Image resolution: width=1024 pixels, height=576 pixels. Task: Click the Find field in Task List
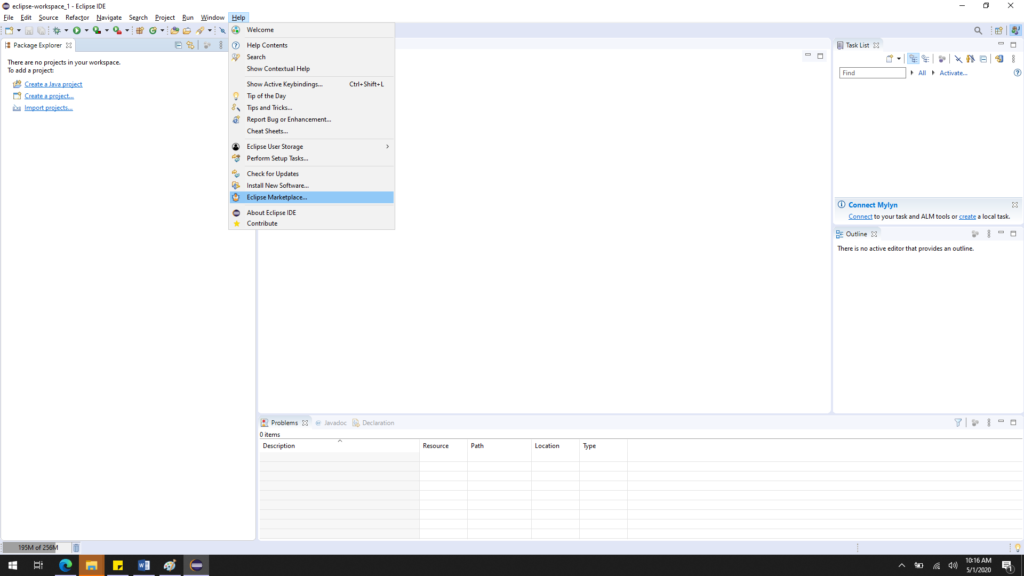[872, 72]
